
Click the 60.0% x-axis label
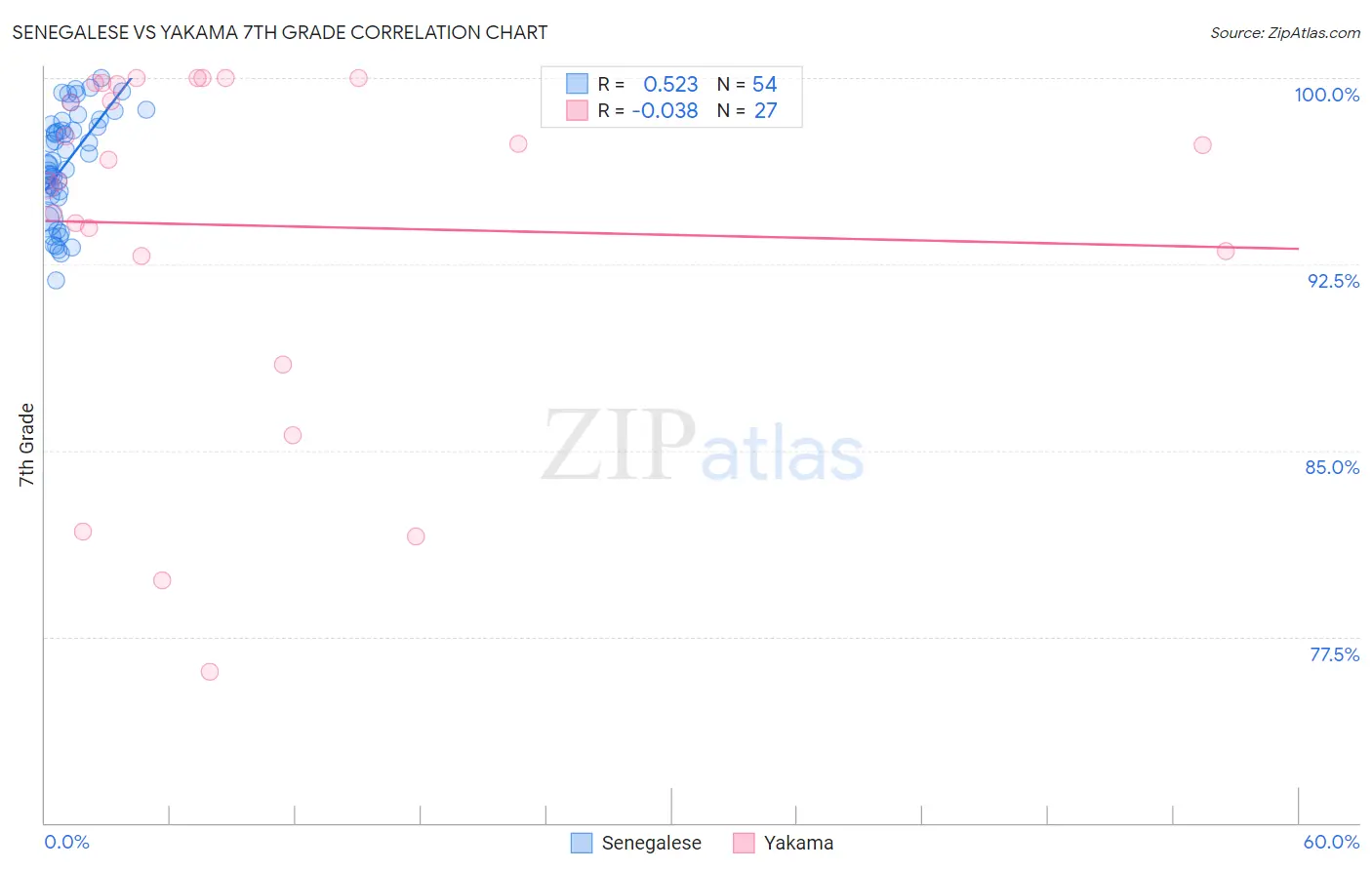(x=1331, y=842)
